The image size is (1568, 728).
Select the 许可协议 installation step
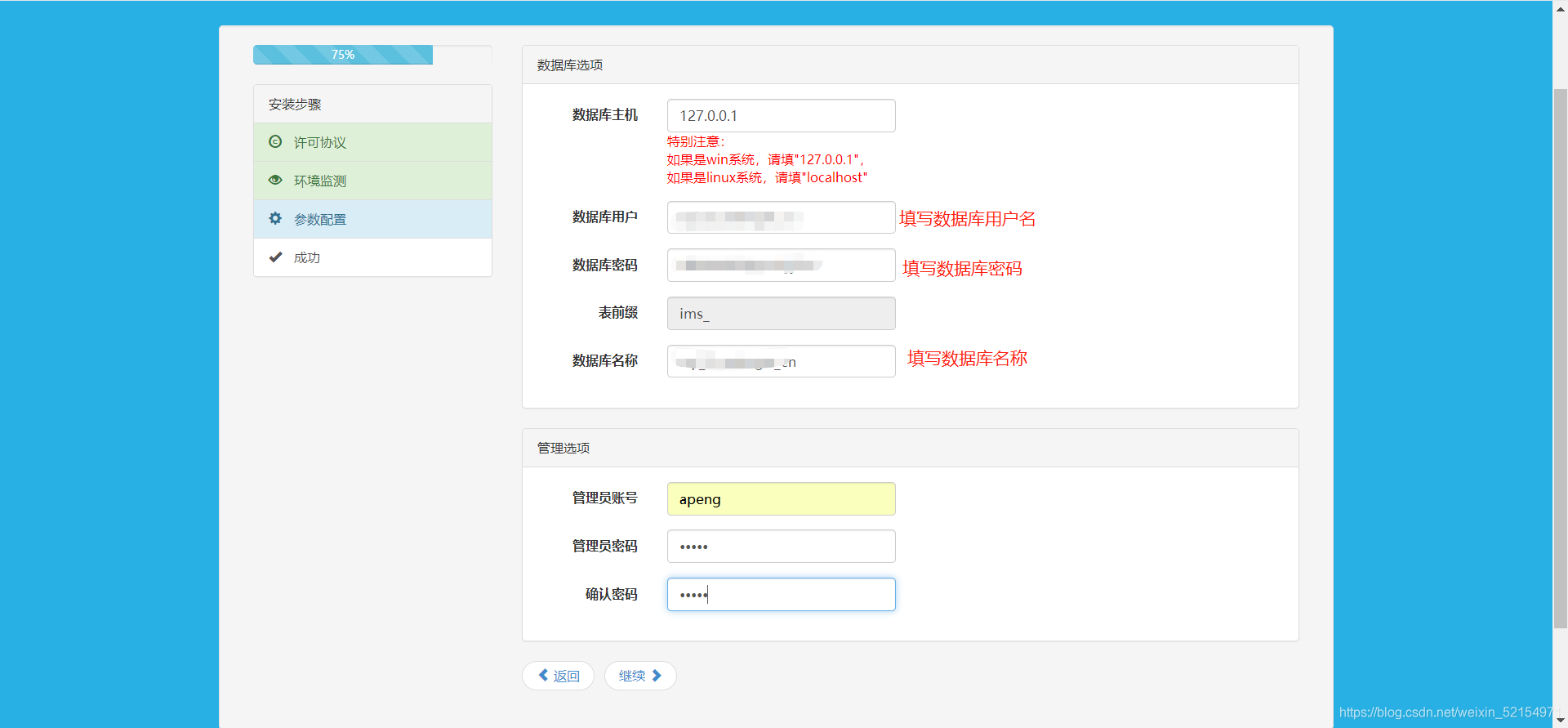click(x=372, y=142)
